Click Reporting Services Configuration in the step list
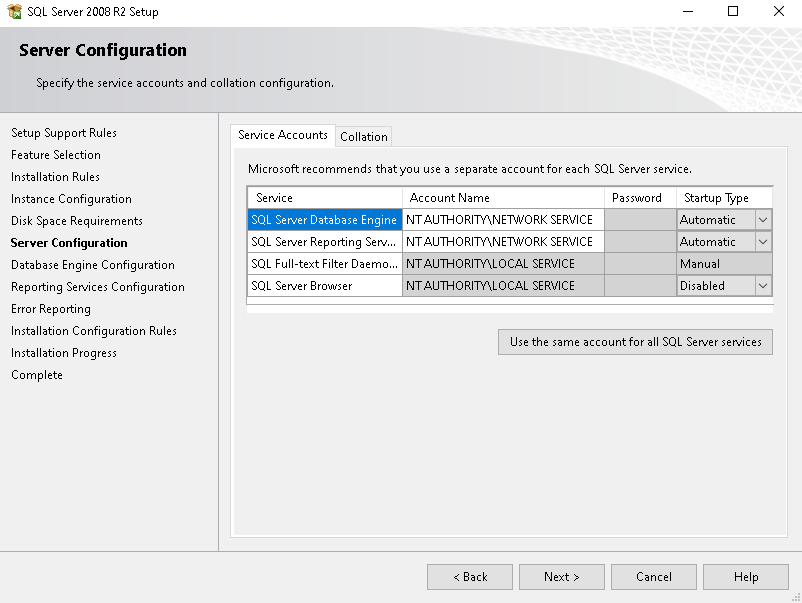The width and height of the screenshot is (802, 603). click(x=98, y=287)
